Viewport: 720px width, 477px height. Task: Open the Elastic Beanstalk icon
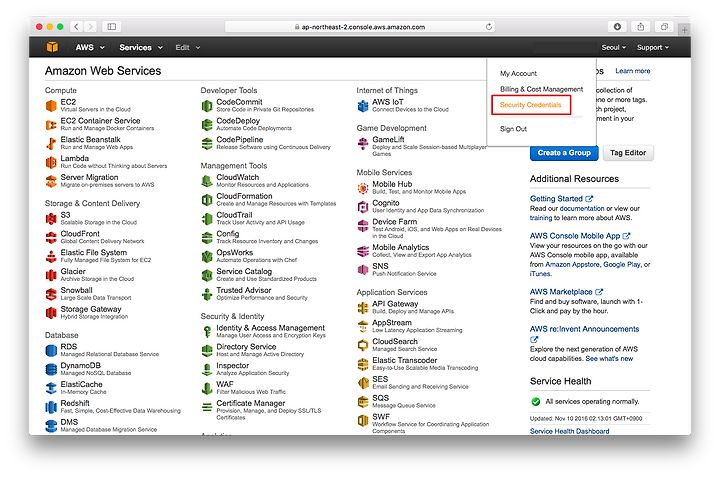[x=51, y=143]
